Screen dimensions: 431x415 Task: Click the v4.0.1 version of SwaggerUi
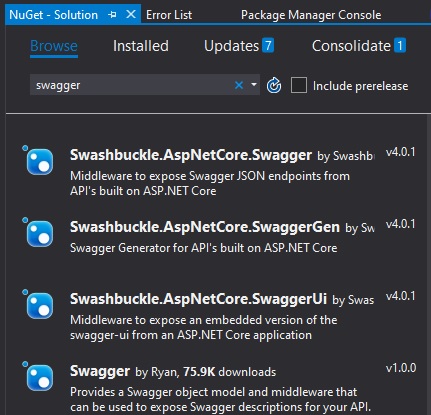tap(401, 296)
